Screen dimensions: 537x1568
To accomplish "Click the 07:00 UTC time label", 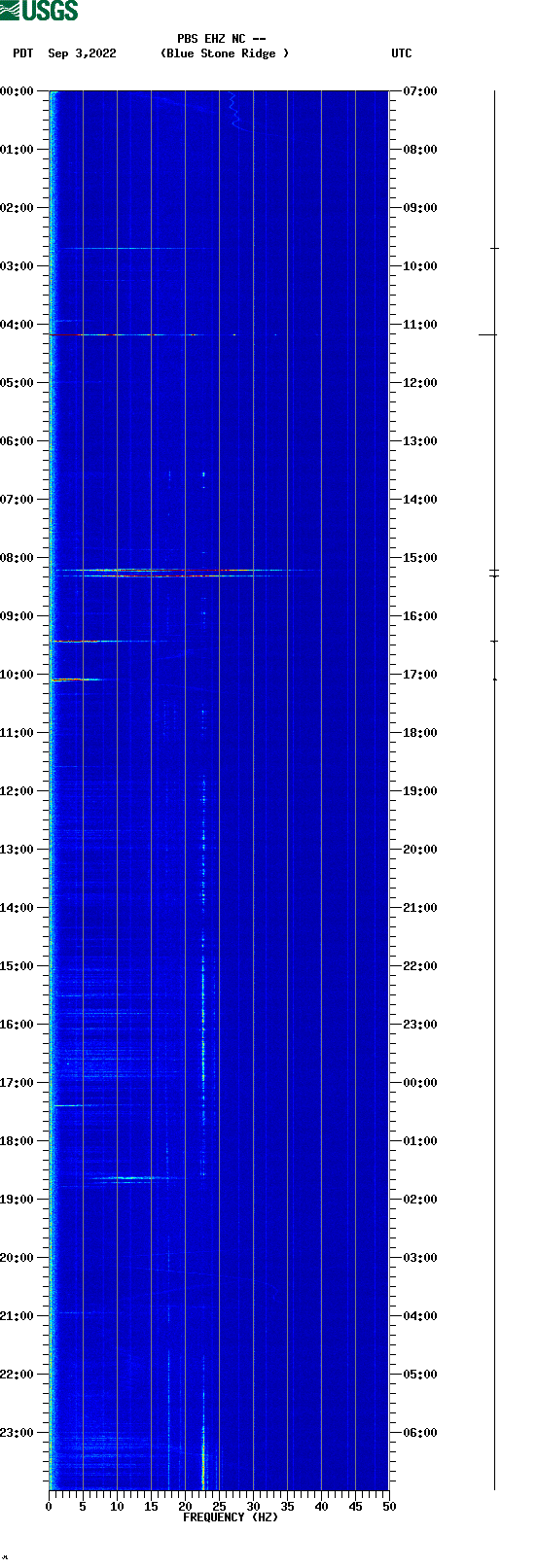I will (x=420, y=91).
